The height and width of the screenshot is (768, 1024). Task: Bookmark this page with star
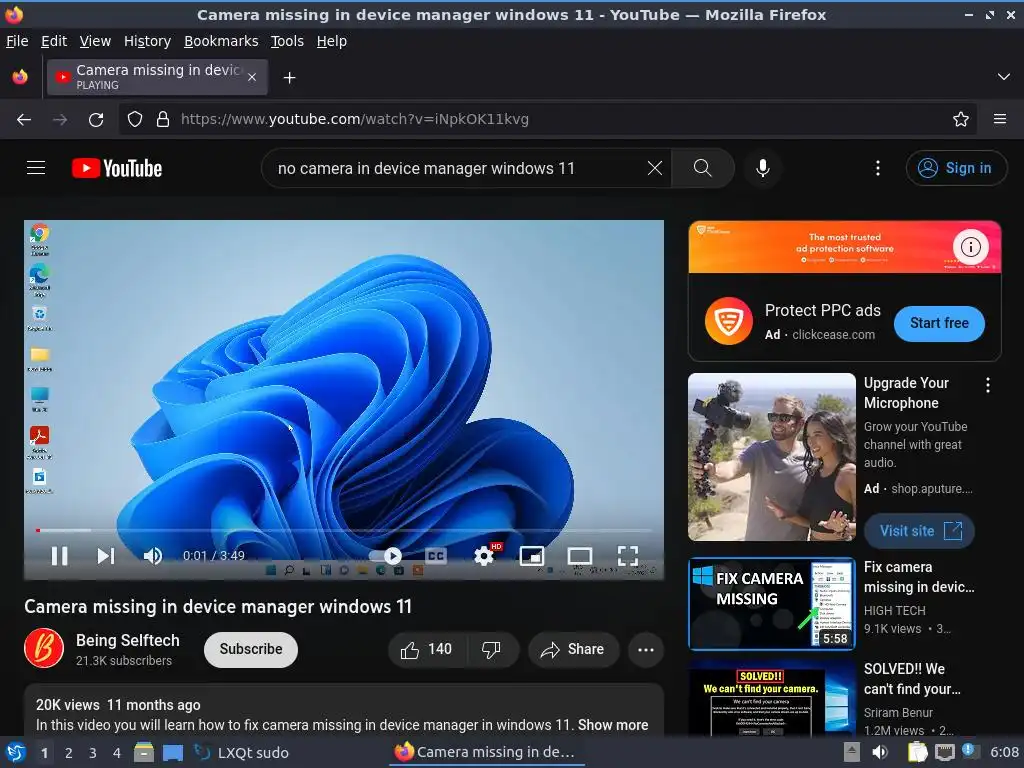coord(961,120)
